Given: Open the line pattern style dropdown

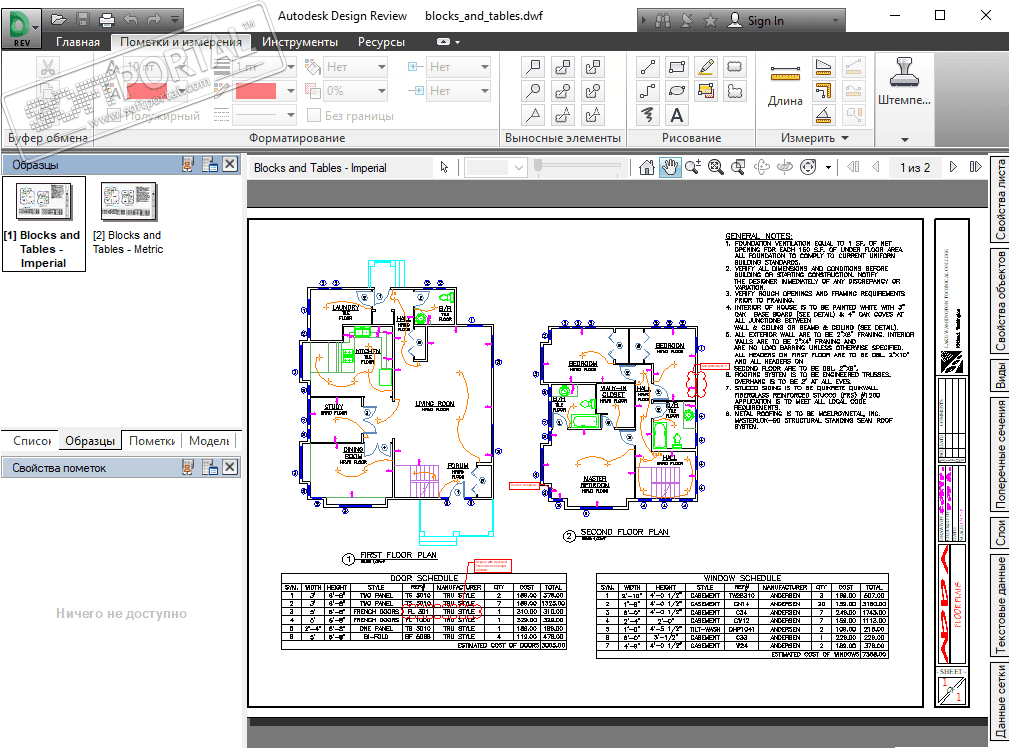Looking at the screenshot, I should [291, 115].
